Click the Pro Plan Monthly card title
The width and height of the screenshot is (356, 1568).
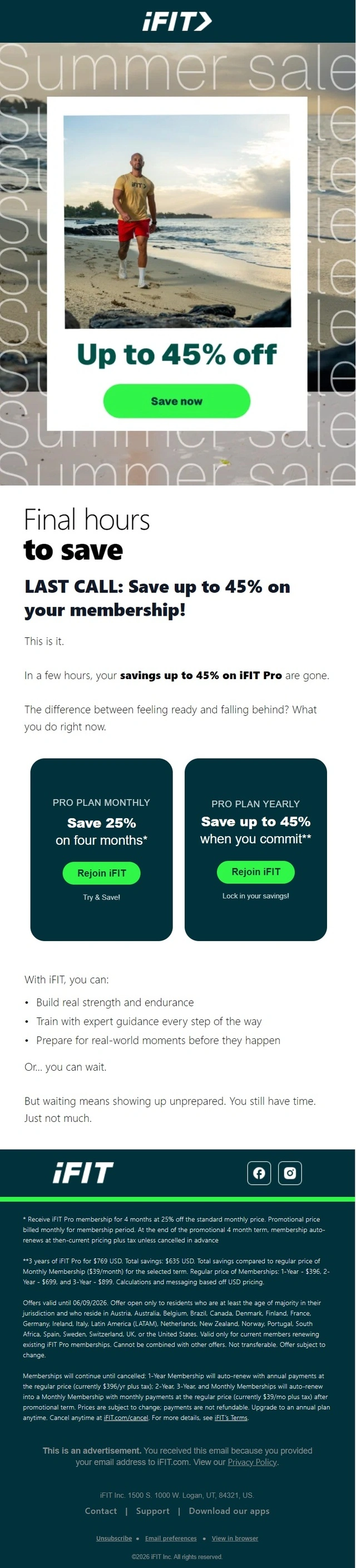point(102,802)
